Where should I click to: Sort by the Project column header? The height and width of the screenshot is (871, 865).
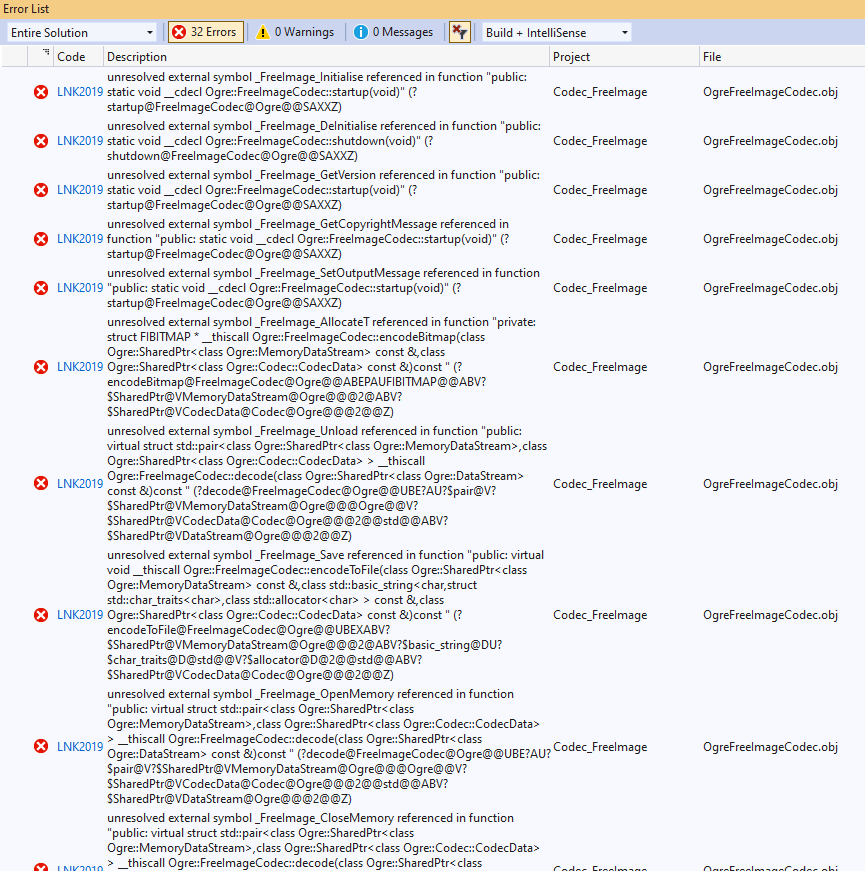[x=624, y=57]
